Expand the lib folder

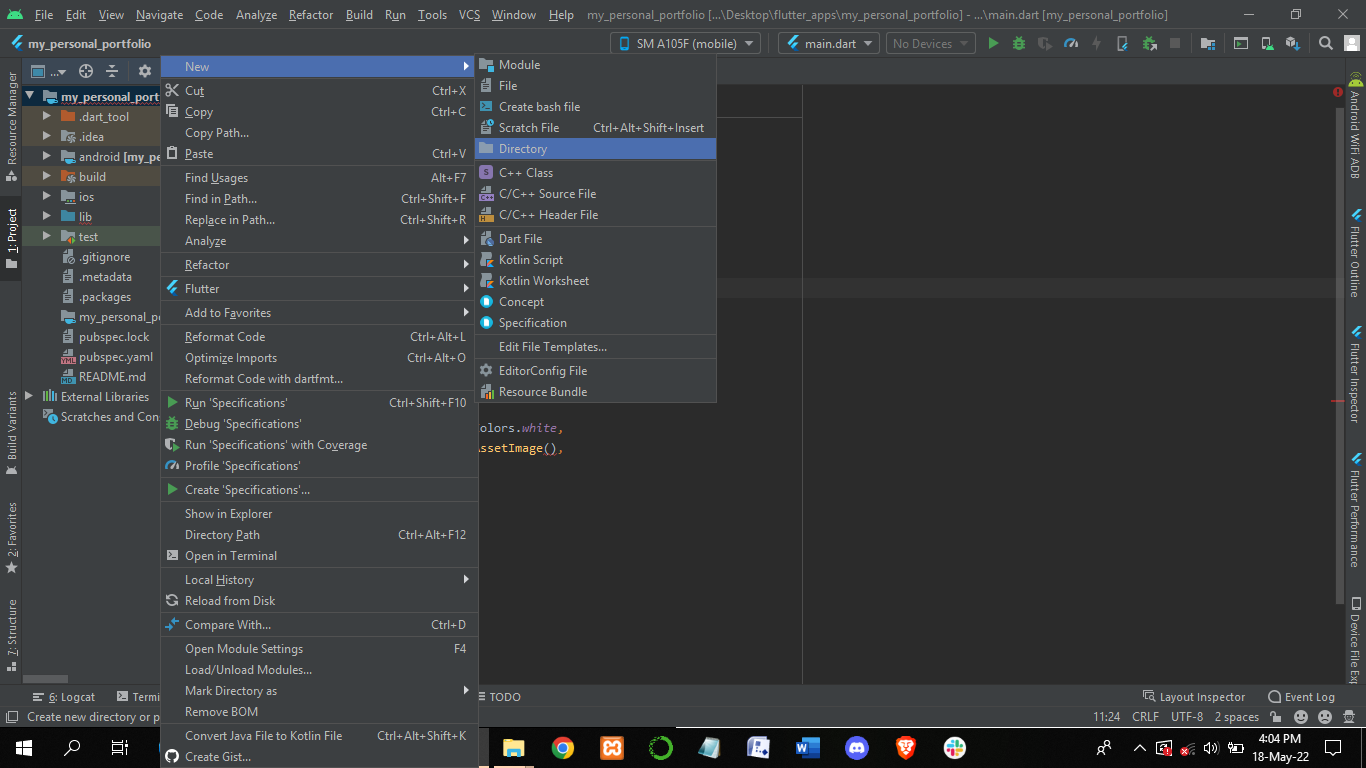pos(46,217)
